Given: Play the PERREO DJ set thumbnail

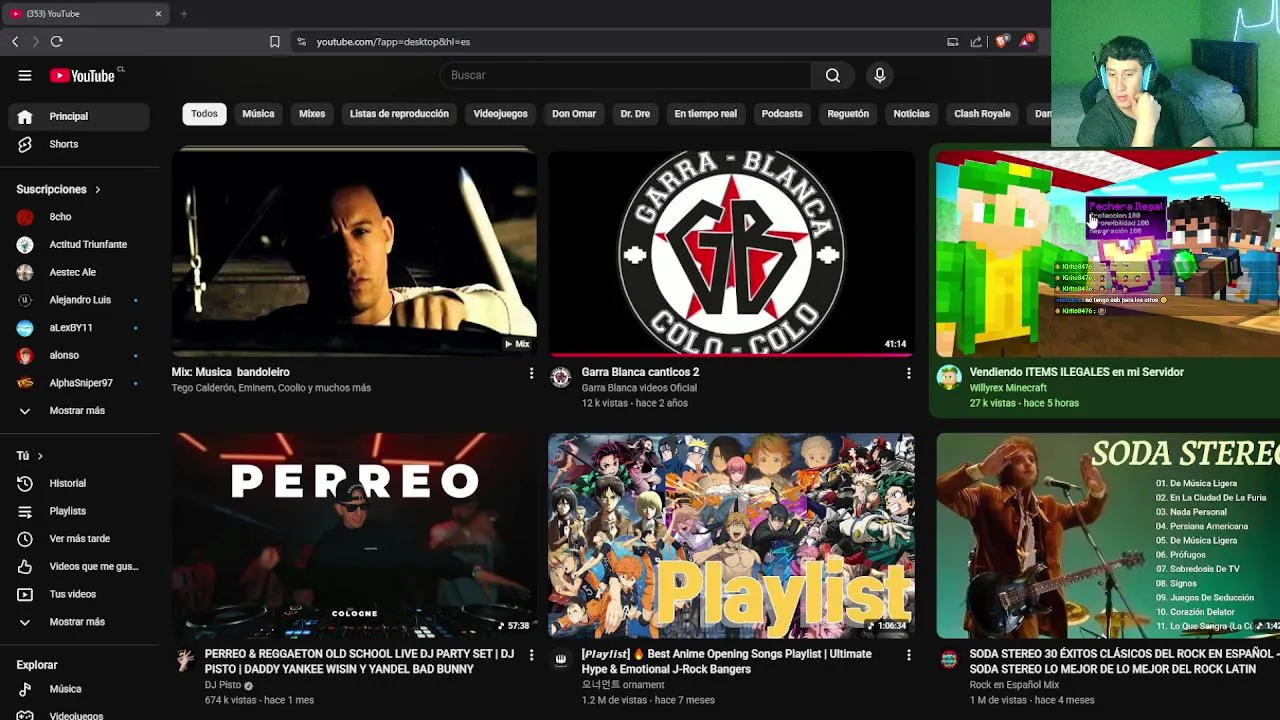Looking at the screenshot, I should pos(354,535).
